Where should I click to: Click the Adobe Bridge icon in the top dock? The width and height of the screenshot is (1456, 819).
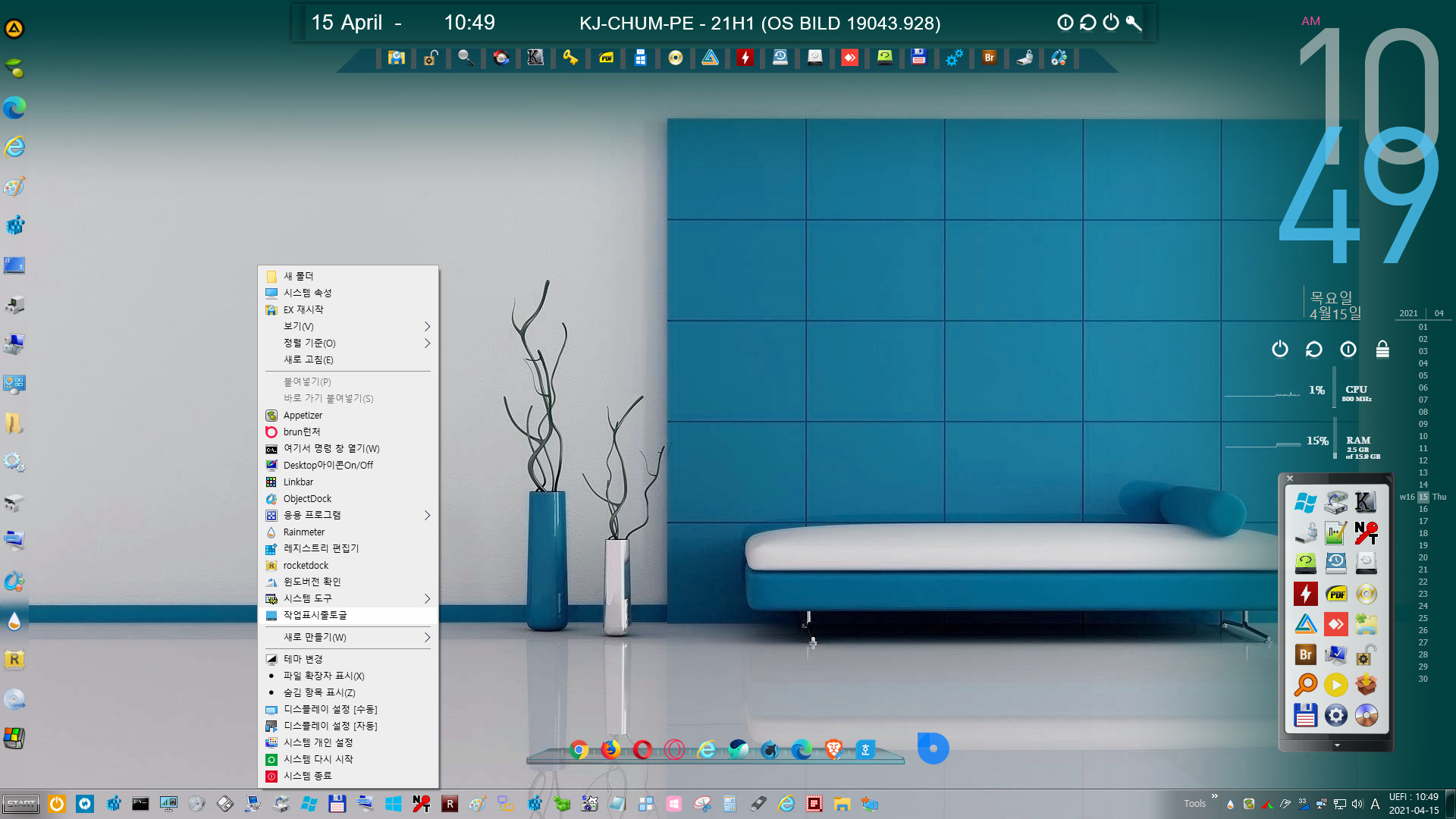989,58
